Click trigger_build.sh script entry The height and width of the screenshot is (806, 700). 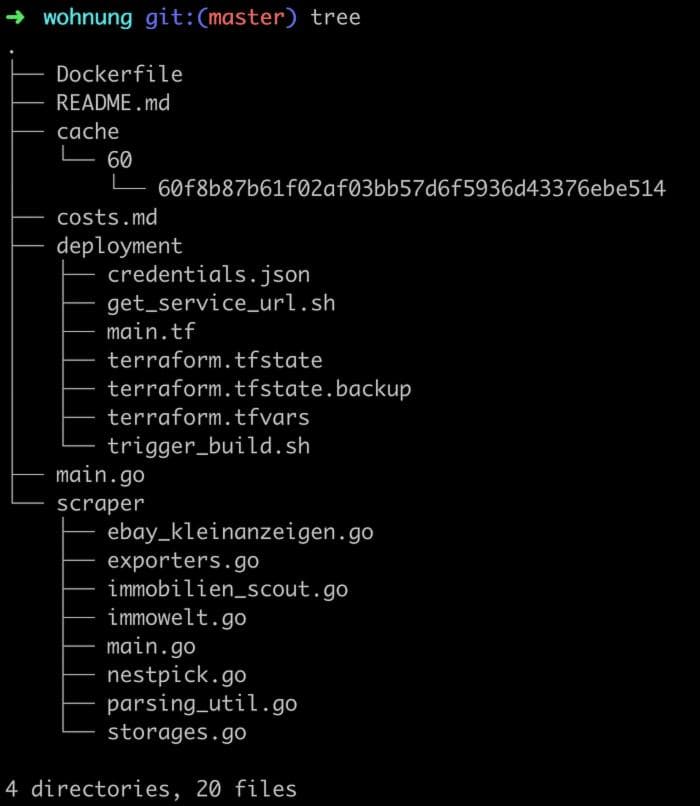coord(208,446)
